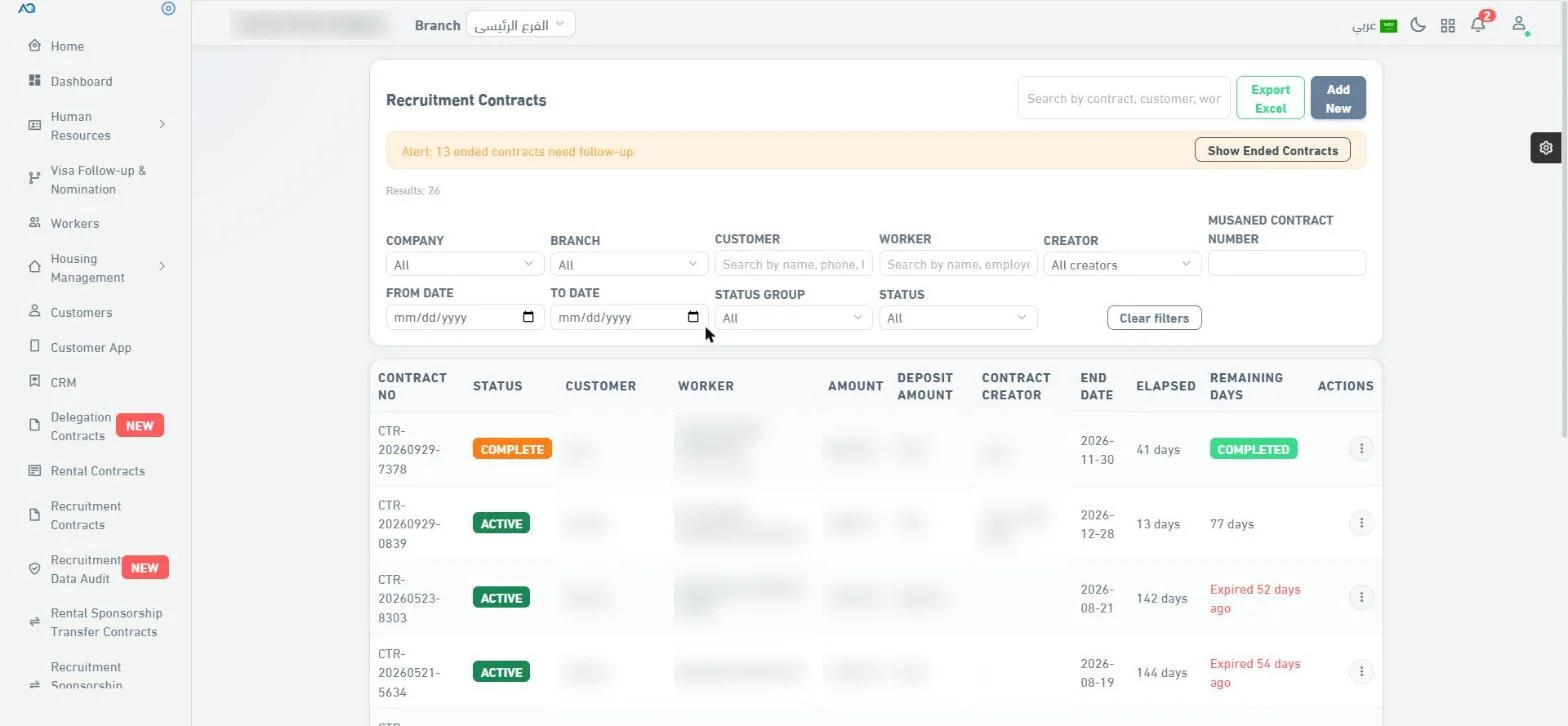Open the Branch selector dropdown
The image size is (1568, 726).
click(521, 24)
